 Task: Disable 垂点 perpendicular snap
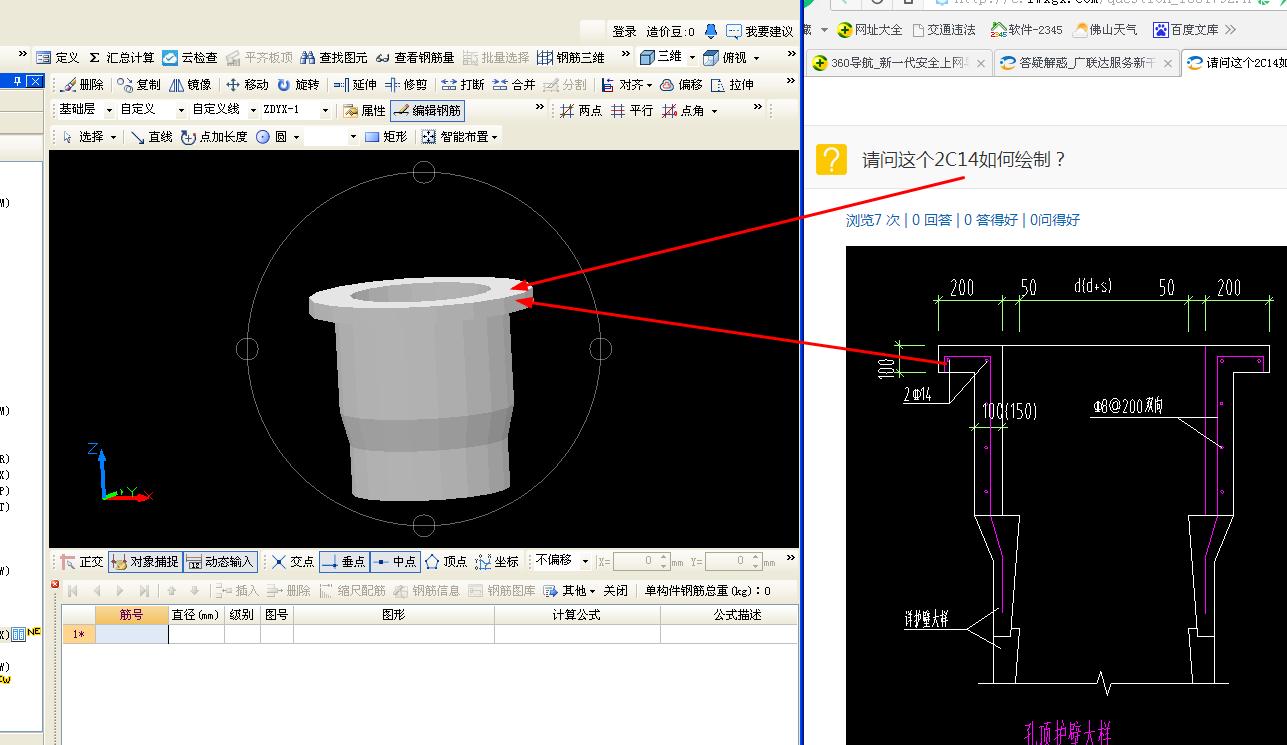coord(344,562)
